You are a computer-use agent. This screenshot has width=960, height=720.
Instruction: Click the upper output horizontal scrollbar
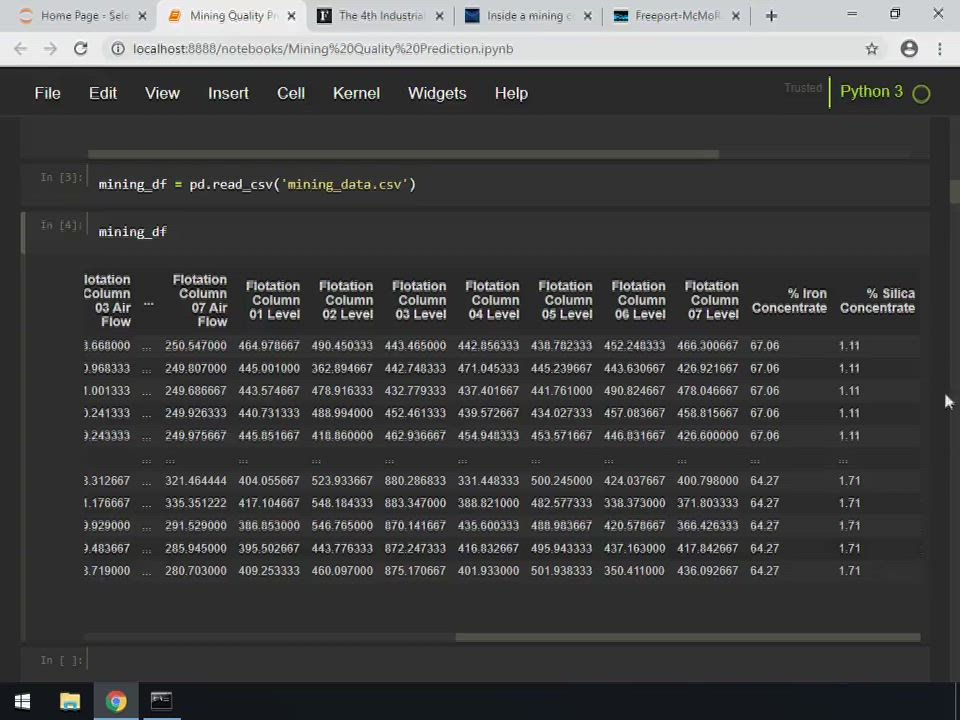403,154
